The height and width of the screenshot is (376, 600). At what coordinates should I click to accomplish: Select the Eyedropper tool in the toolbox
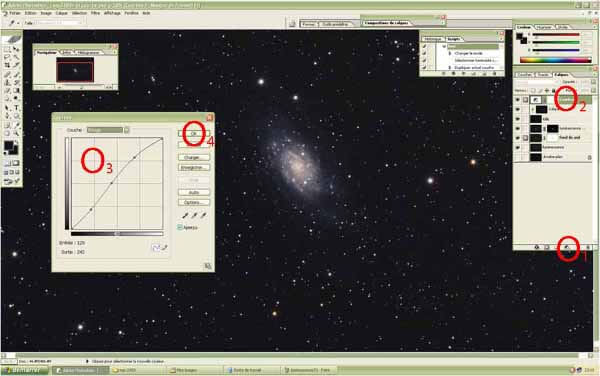(16, 125)
